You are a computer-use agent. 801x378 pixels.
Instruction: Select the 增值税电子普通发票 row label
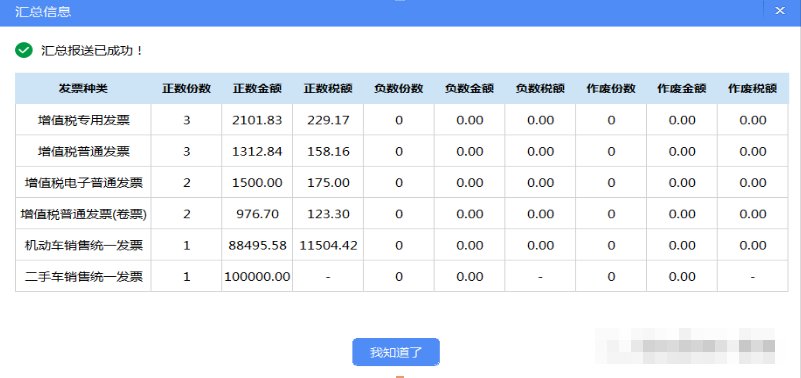[84, 183]
